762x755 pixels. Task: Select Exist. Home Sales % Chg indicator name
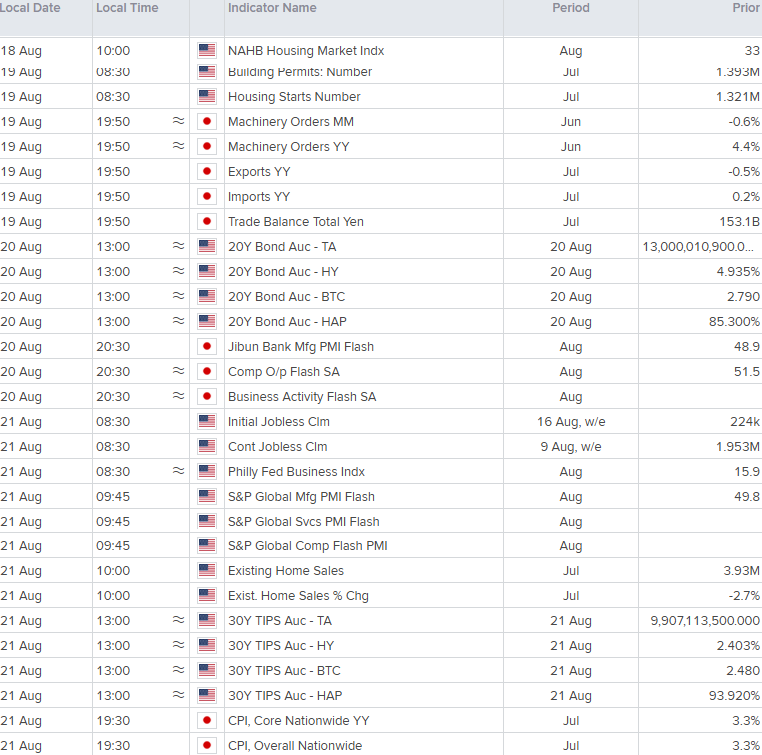pyautogui.click(x=298, y=596)
